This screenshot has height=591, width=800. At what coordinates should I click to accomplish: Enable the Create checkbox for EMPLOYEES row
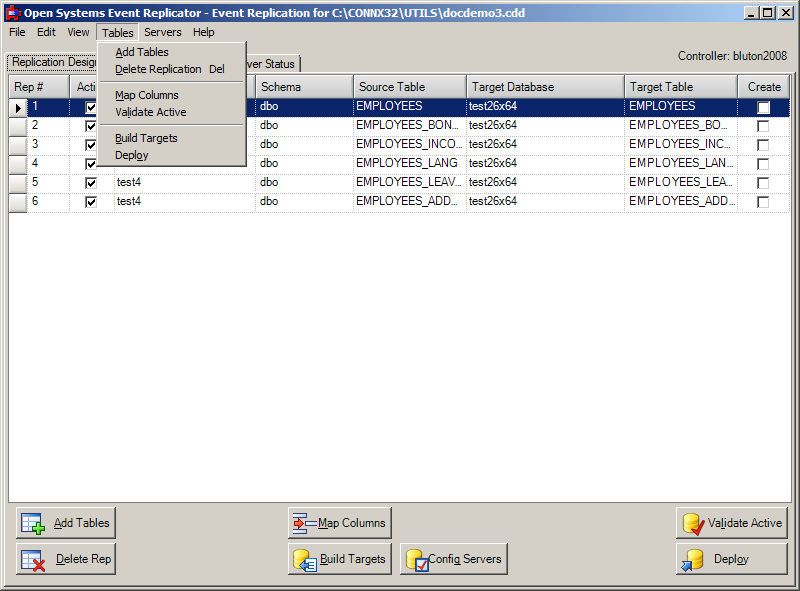point(763,106)
